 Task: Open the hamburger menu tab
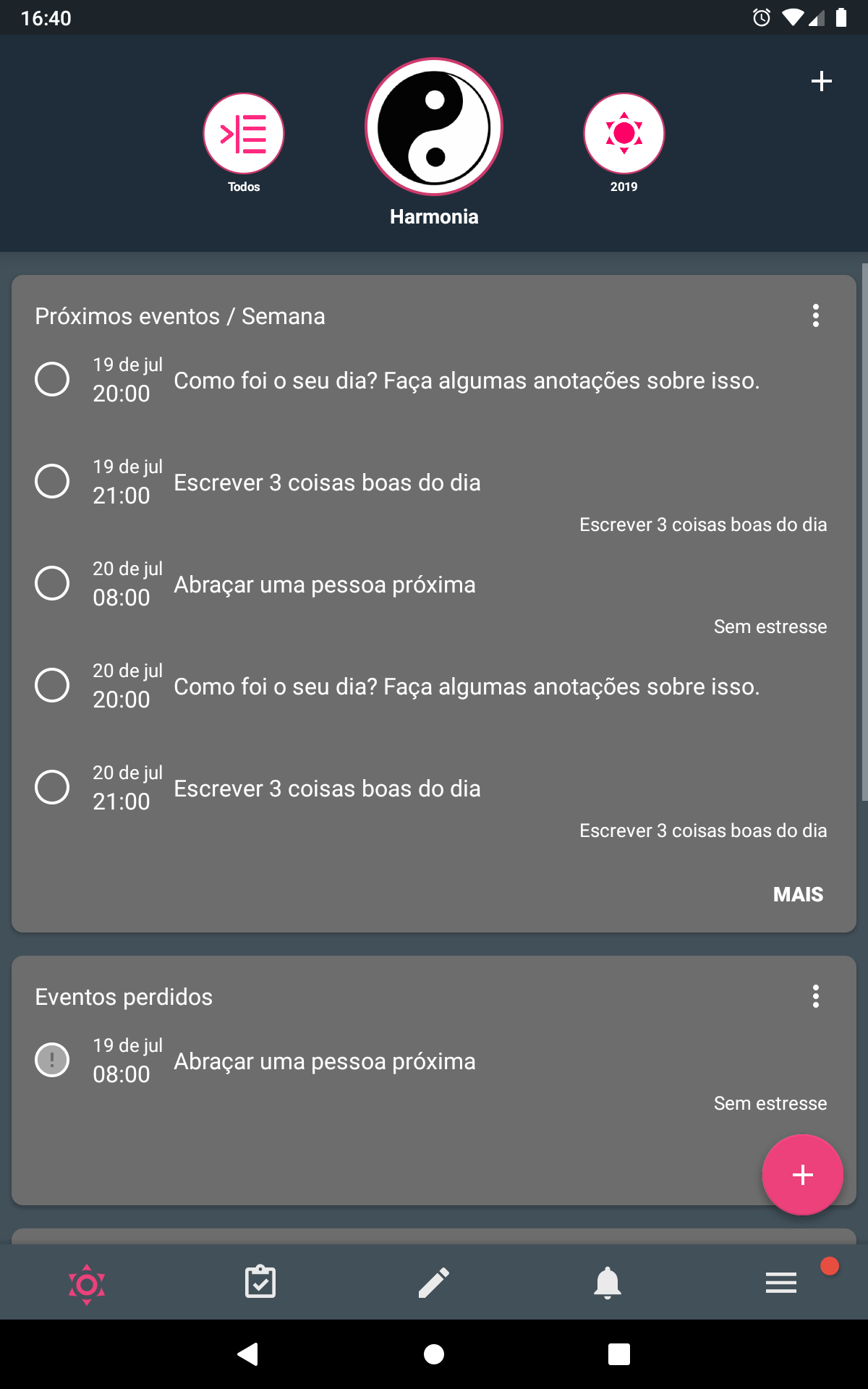click(781, 1283)
